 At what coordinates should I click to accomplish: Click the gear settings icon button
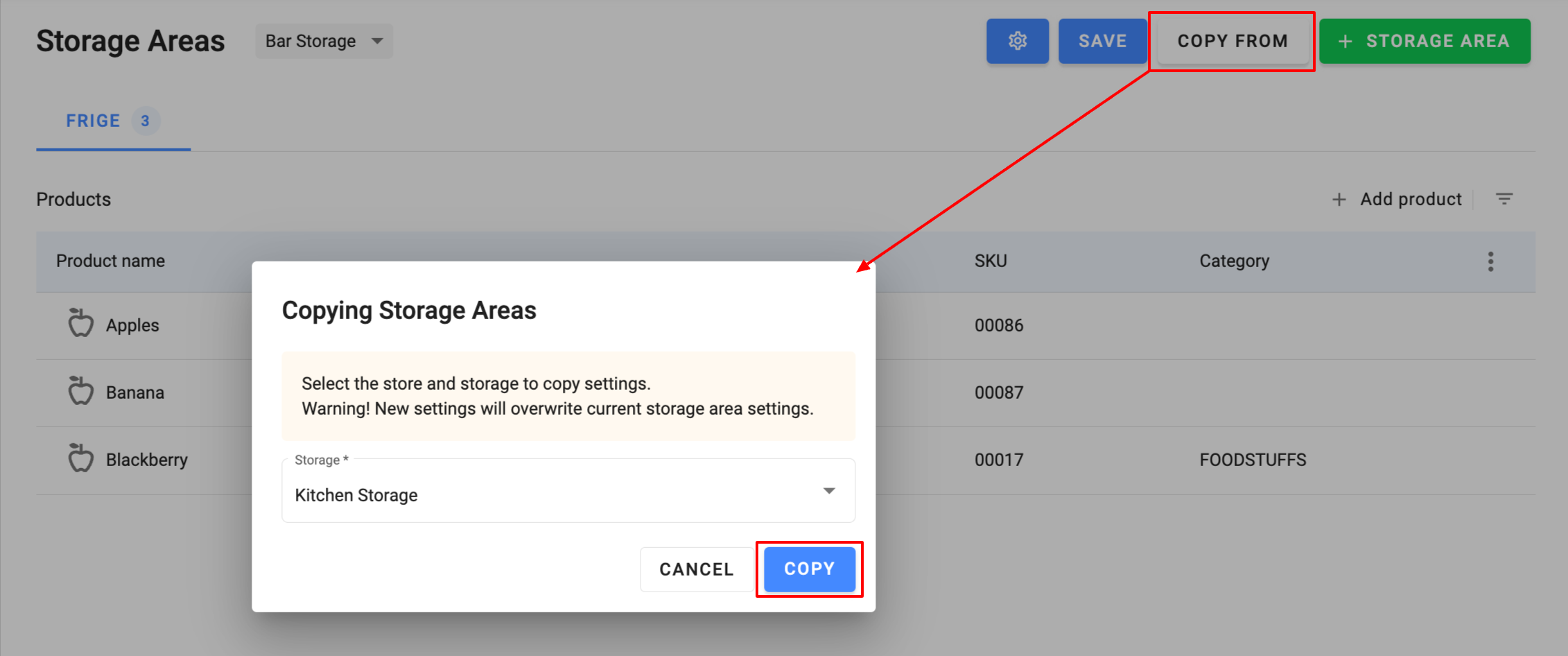pos(1017,42)
